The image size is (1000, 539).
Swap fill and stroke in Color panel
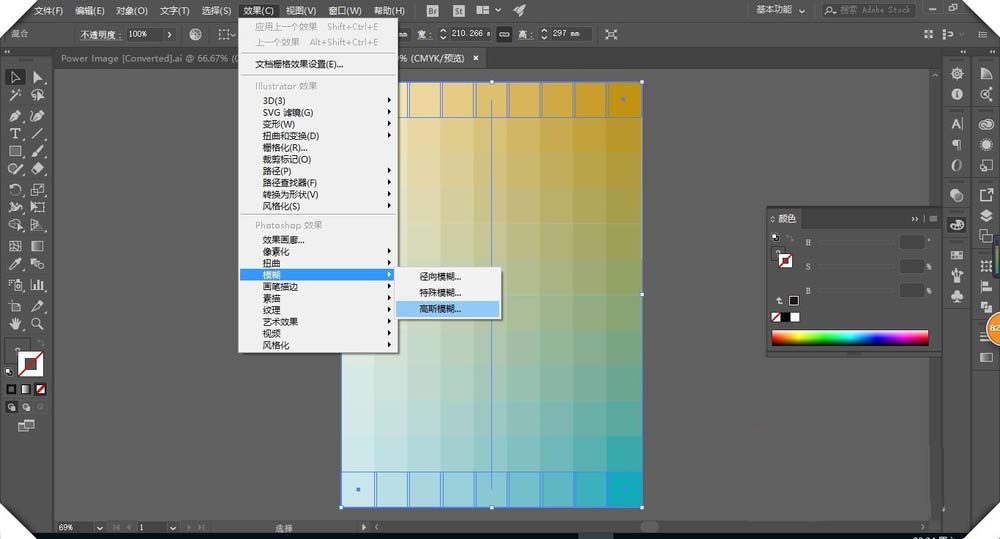pos(790,238)
